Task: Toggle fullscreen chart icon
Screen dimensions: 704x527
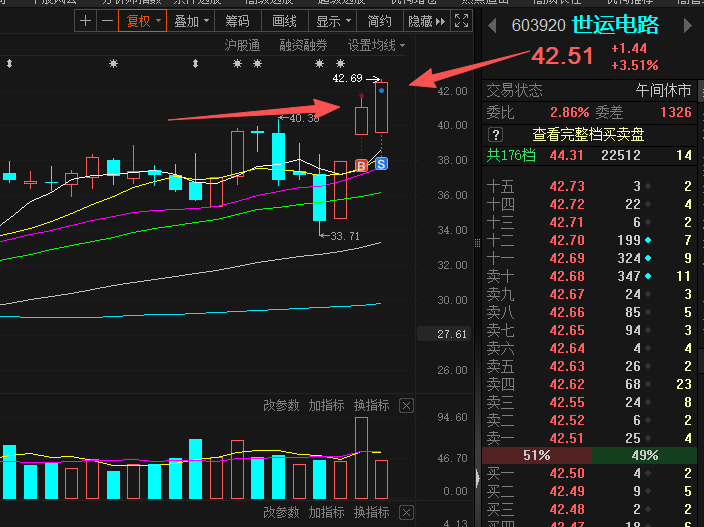Action: click(x=461, y=21)
